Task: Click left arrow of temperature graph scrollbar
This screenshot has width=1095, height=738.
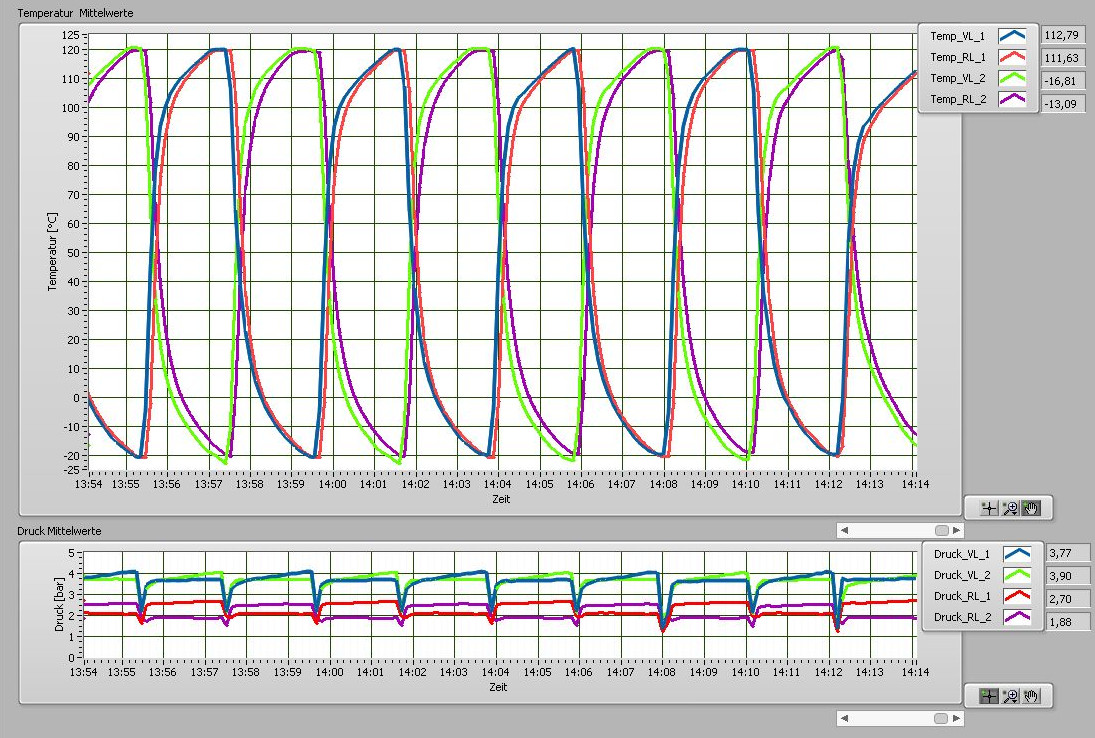Action: point(844,531)
